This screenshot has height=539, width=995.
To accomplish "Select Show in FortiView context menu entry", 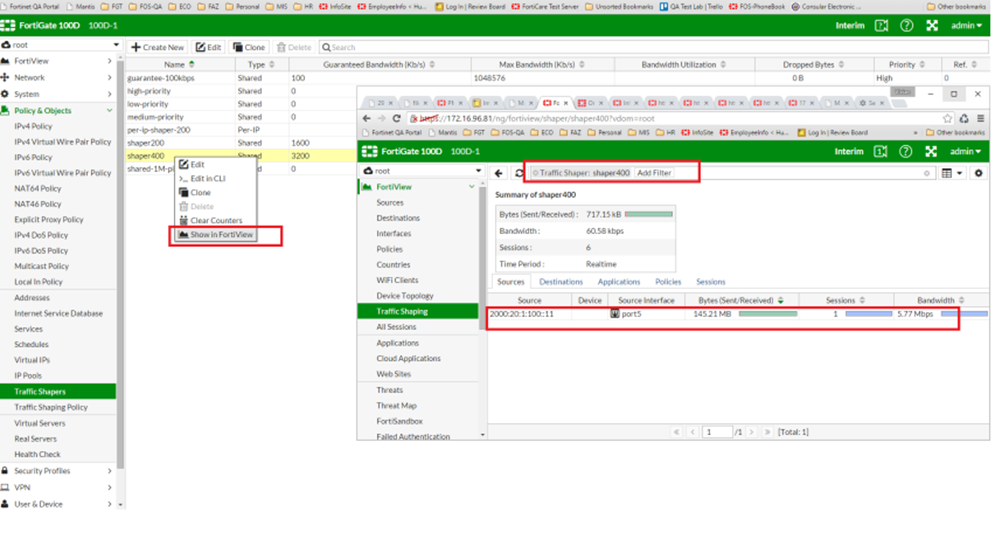I will [215, 234].
